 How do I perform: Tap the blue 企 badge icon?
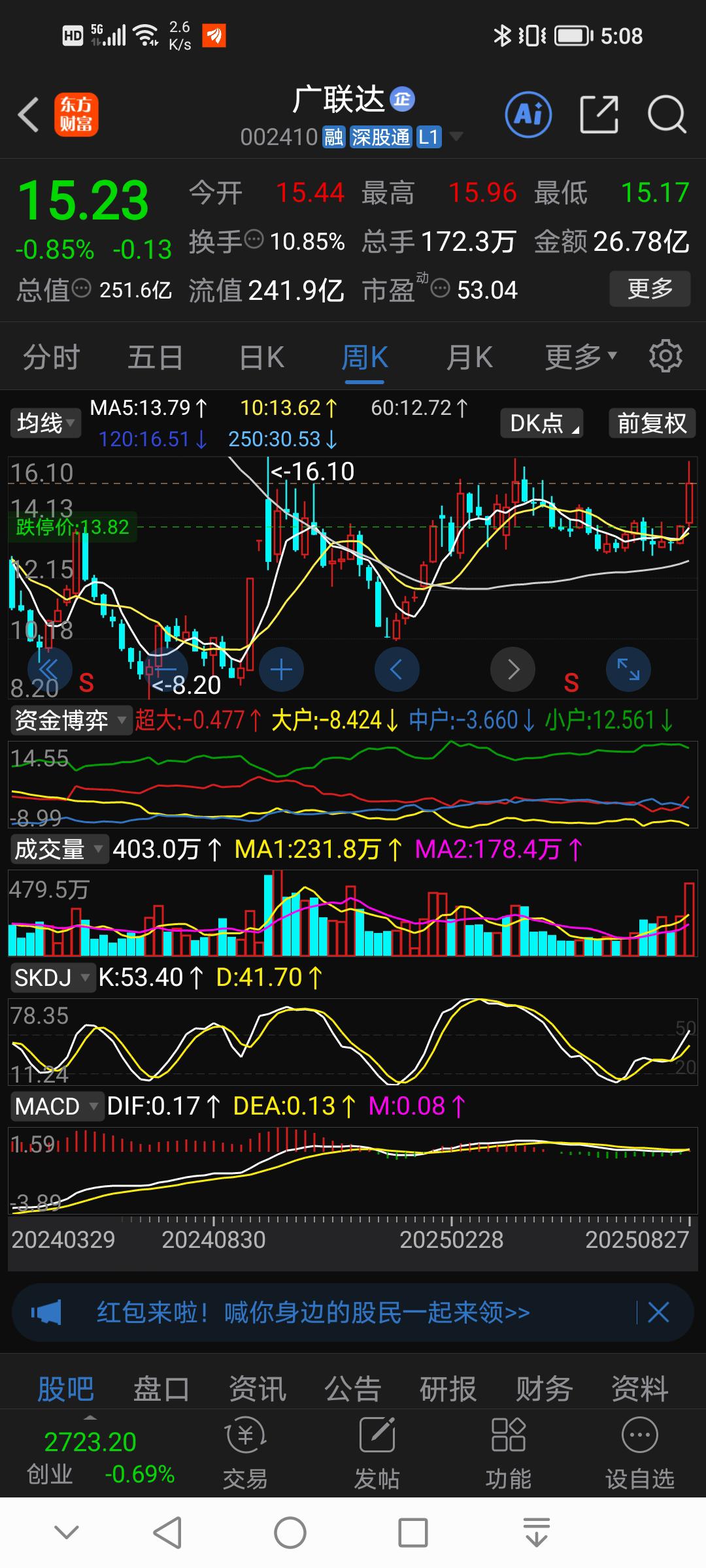(402, 99)
